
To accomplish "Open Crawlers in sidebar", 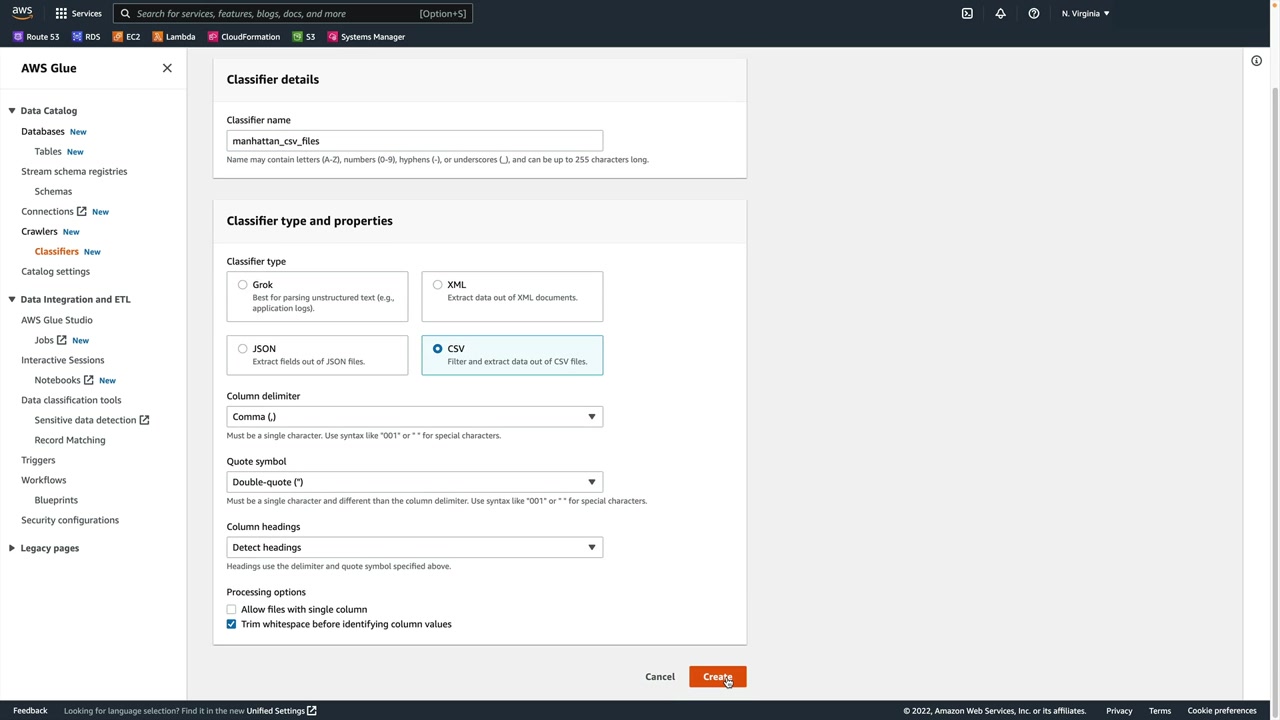I will 39,231.
